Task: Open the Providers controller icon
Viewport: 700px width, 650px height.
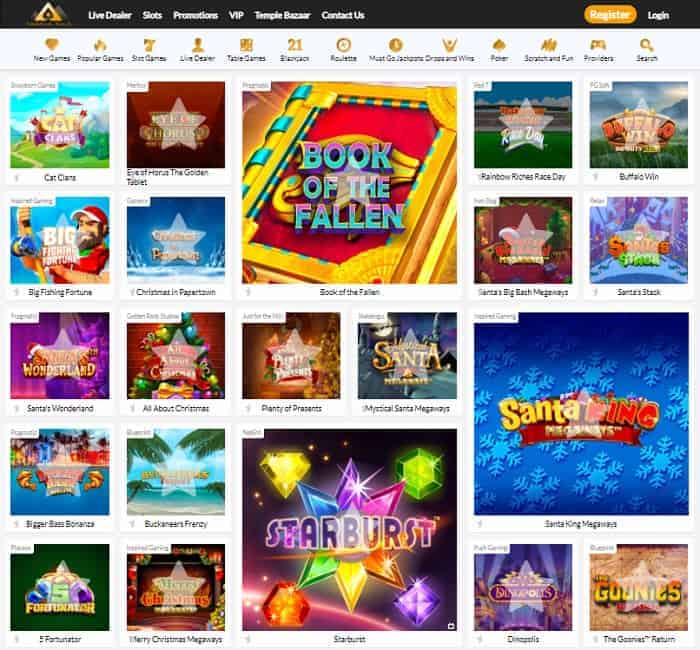Action: point(598,45)
